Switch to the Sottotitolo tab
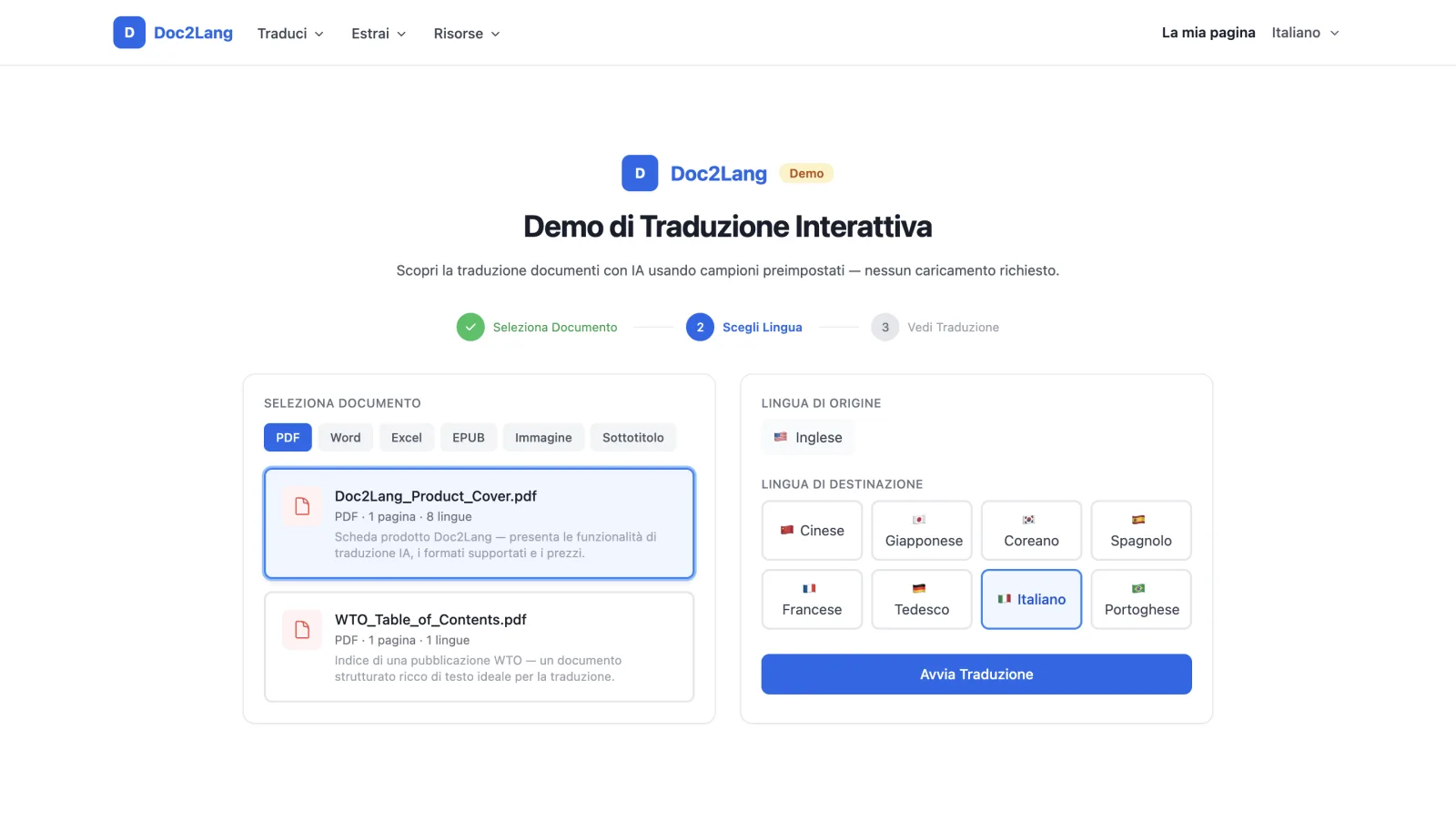 click(x=633, y=438)
